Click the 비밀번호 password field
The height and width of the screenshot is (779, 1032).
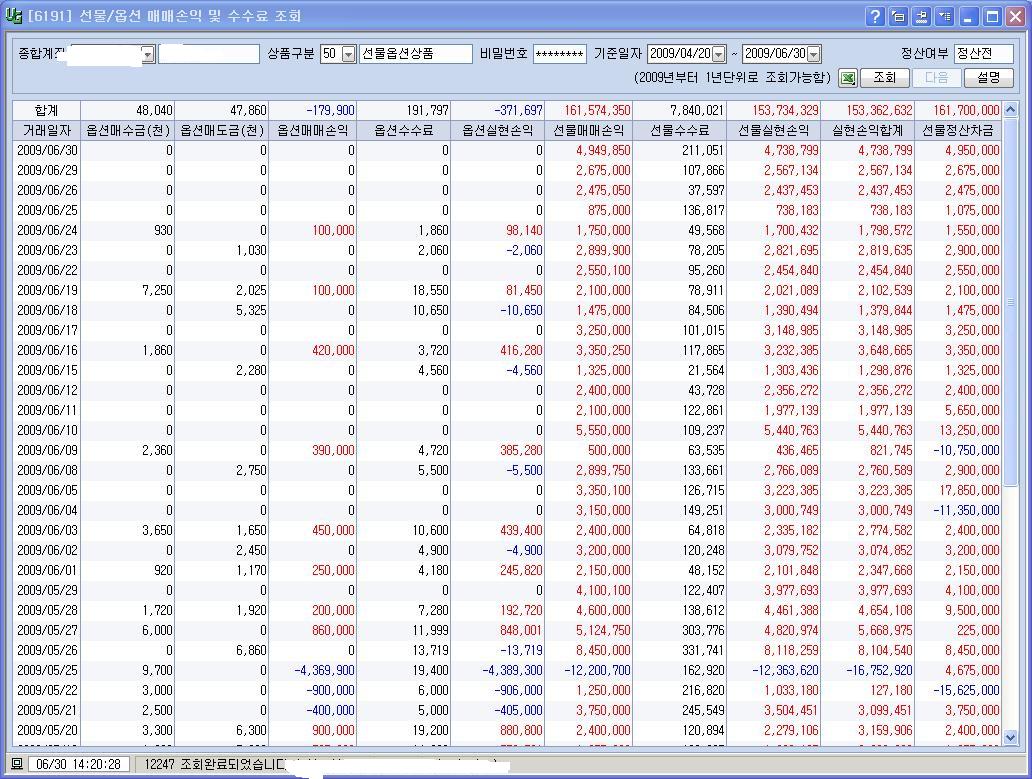point(559,54)
